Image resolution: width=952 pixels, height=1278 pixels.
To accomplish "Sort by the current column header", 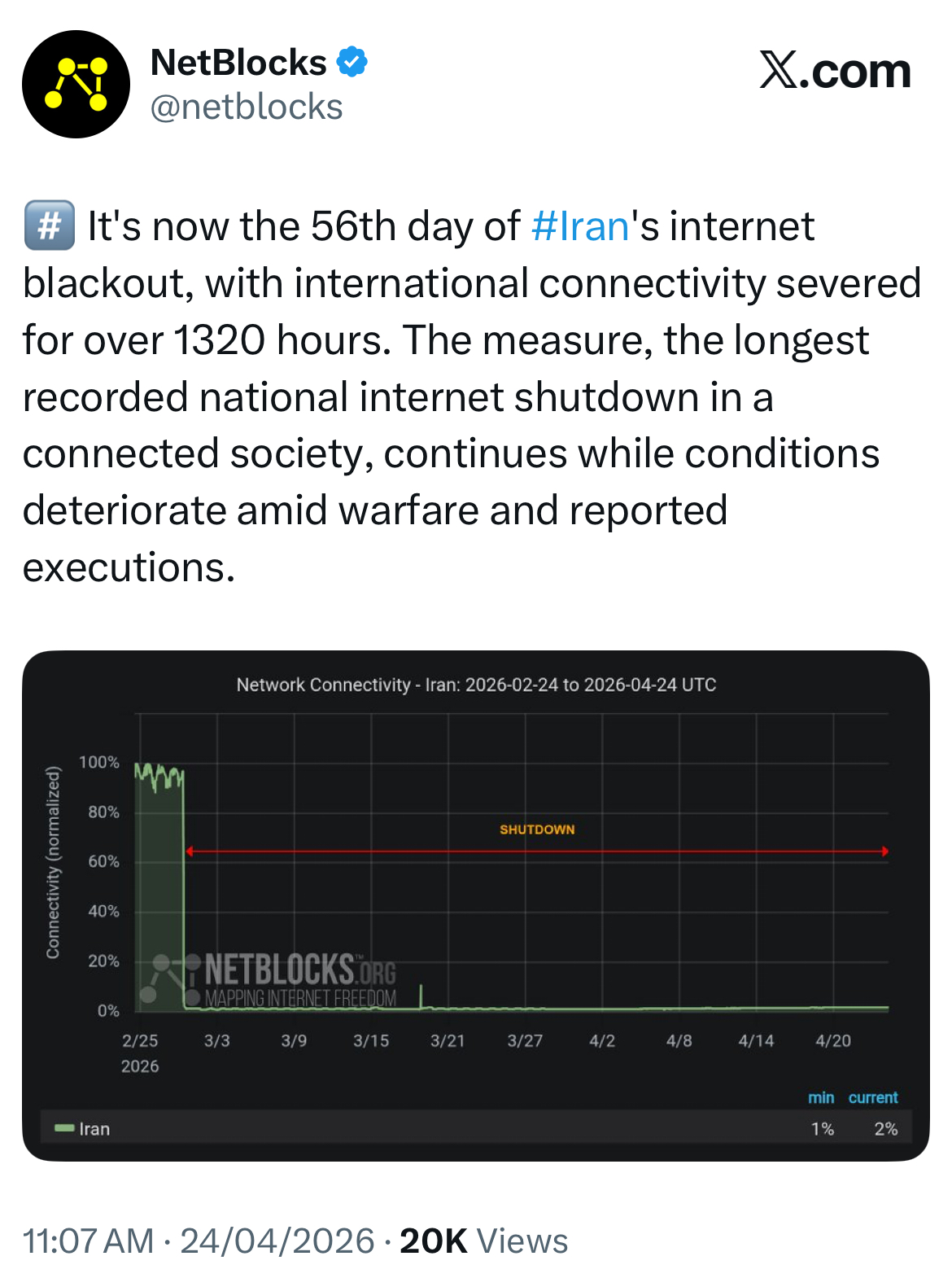I will pos(873,1097).
